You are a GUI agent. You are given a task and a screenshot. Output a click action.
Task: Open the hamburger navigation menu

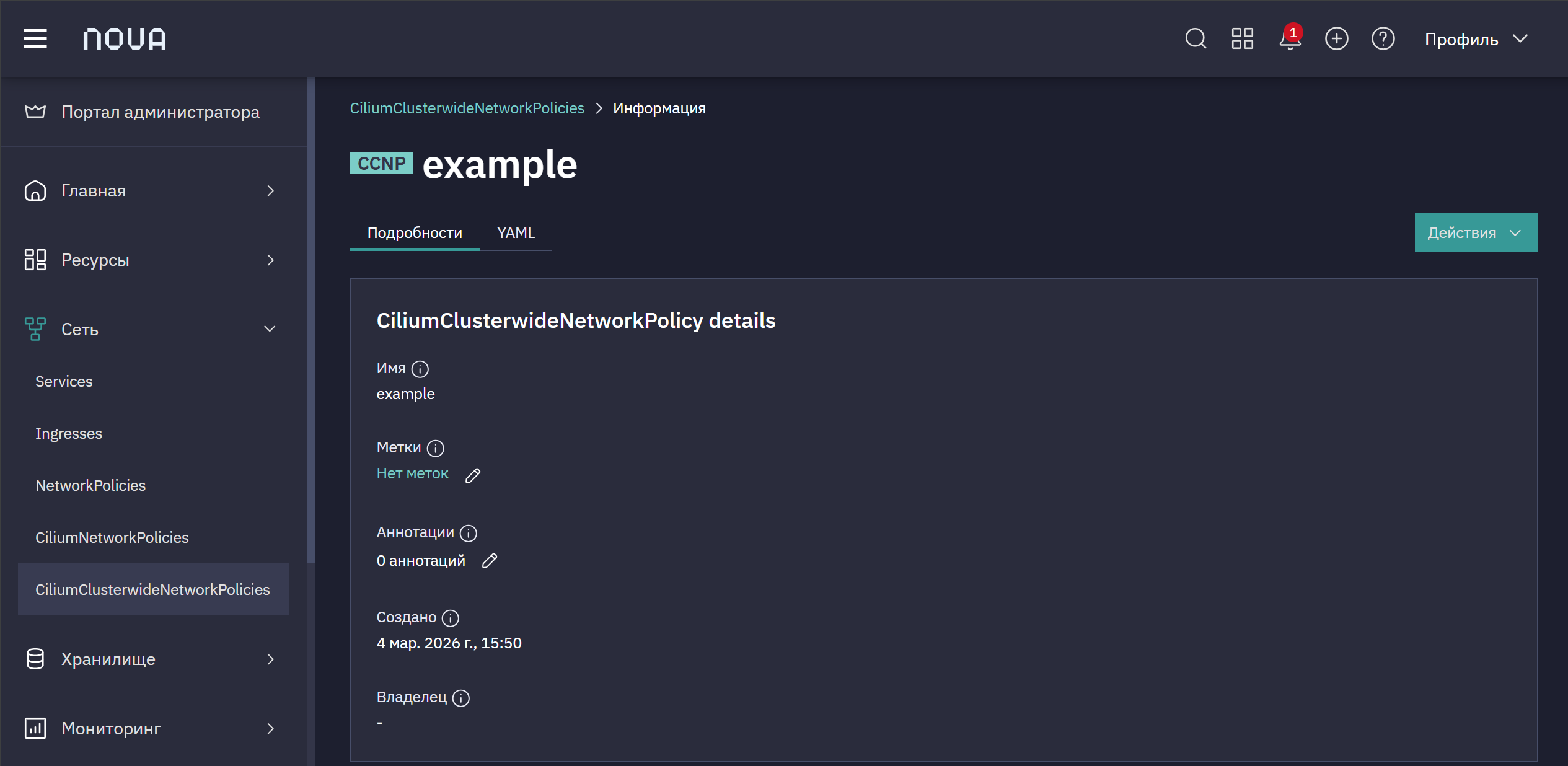[x=35, y=38]
